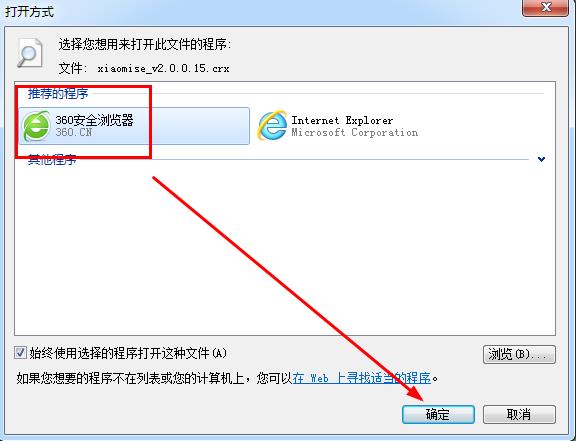Image resolution: width=576 pixels, height=441 pixels.
Task: Click the 其他程序 group header
Action: coord(52,160)
